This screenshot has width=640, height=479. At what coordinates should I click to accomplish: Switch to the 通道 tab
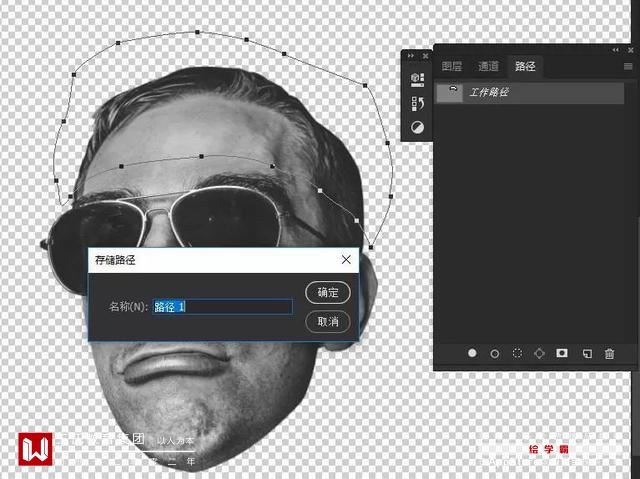tap(488, 66)
